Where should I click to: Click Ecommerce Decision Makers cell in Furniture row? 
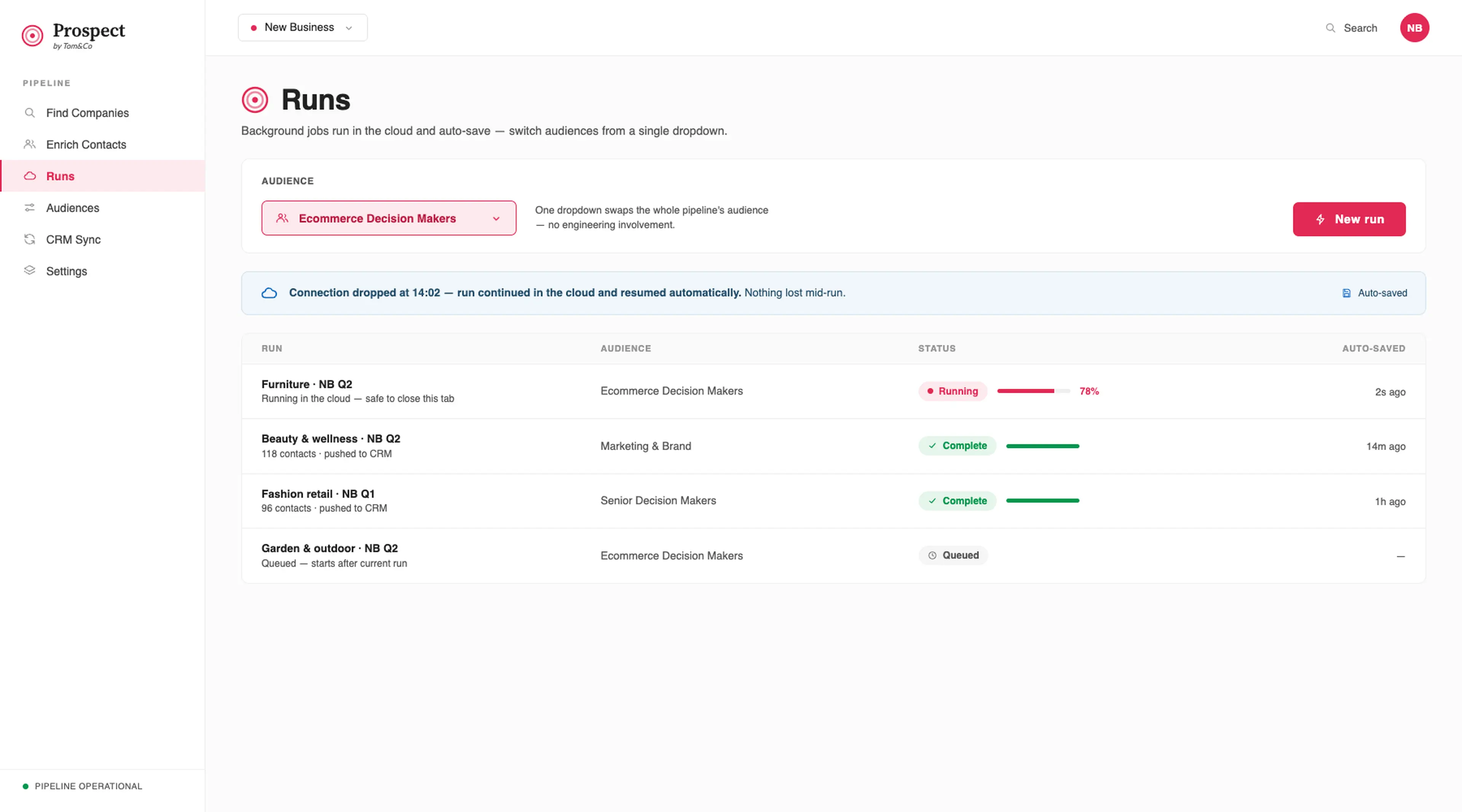671,391
